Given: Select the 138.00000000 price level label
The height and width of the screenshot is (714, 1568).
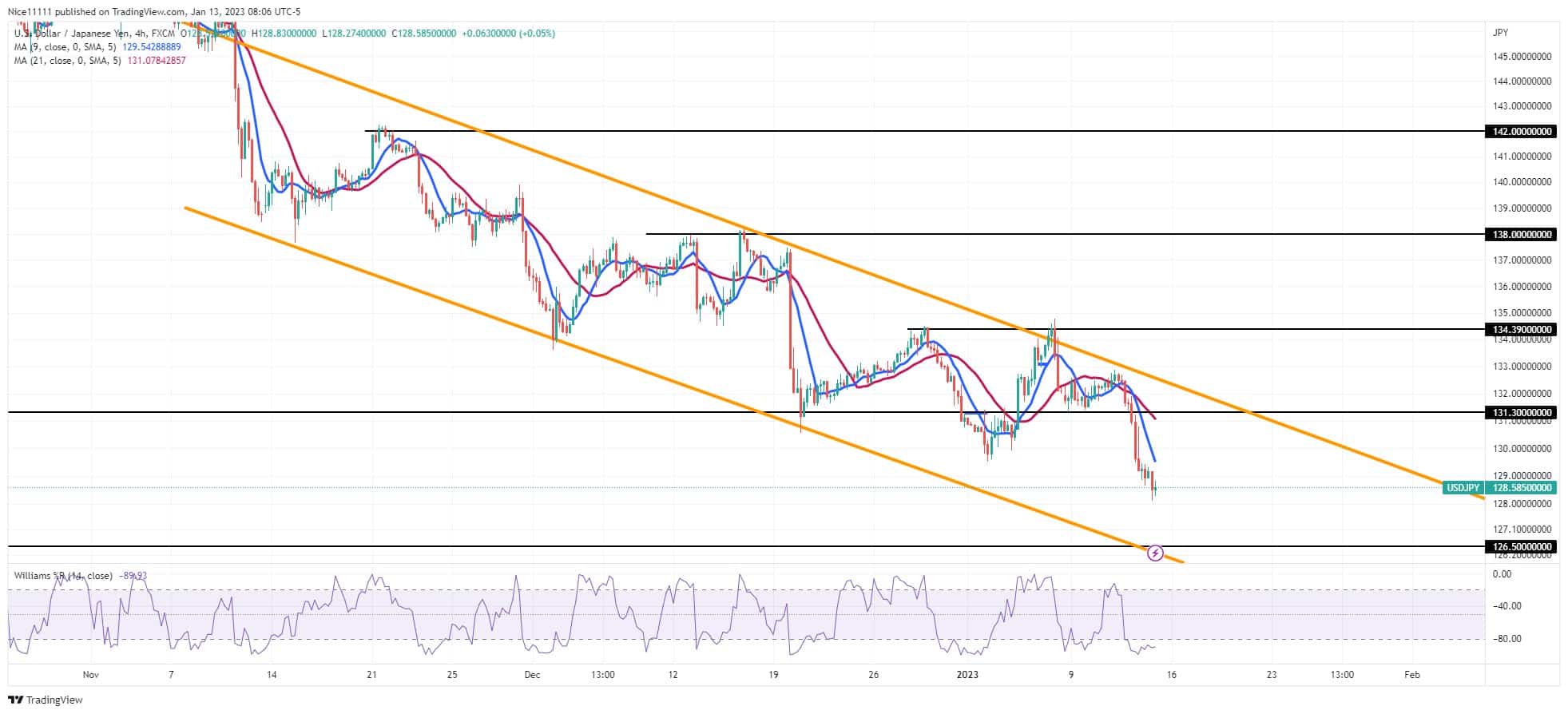Looking at the screenshot, I should point(1521,234).
